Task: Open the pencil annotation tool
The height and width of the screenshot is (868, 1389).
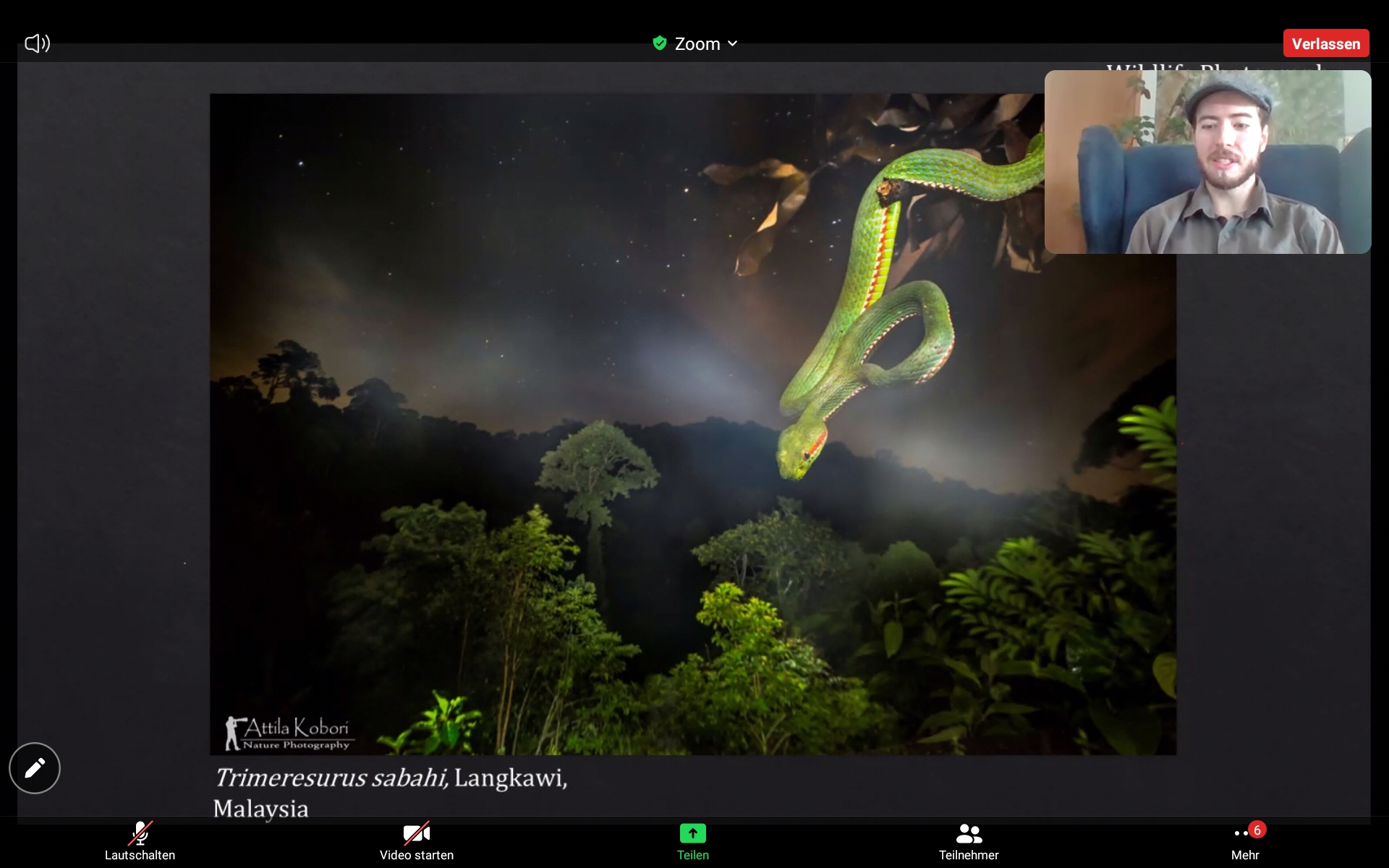Action: [35, 767]
